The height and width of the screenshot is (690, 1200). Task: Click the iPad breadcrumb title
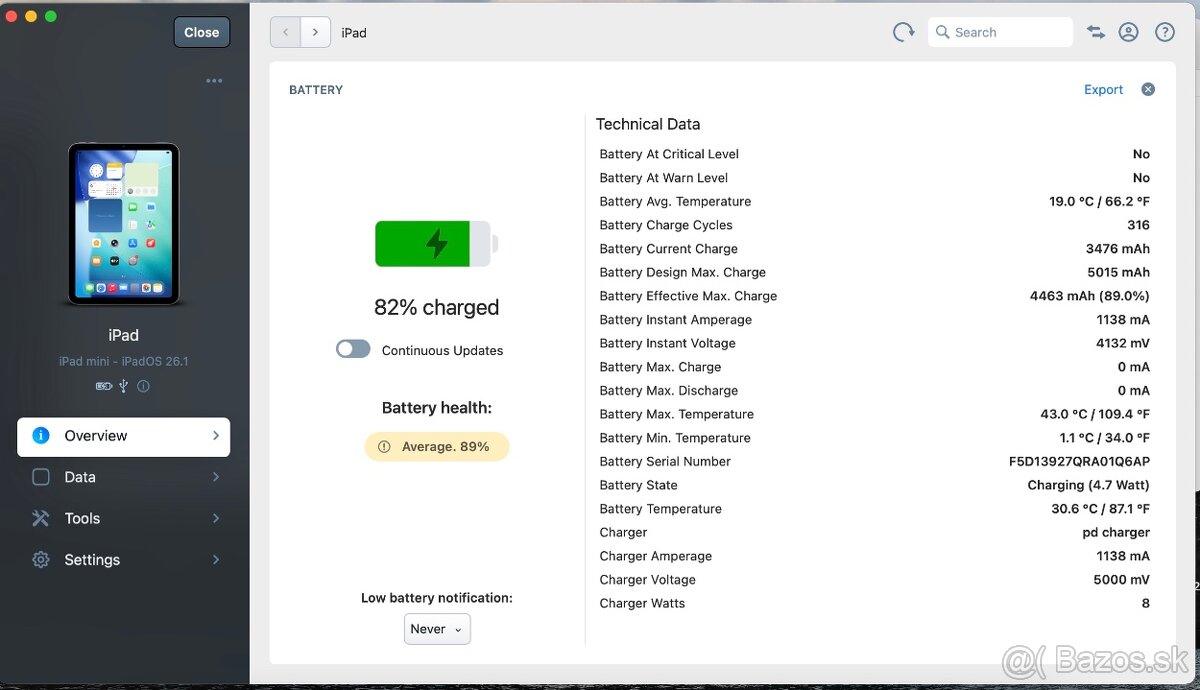point(354,33)
